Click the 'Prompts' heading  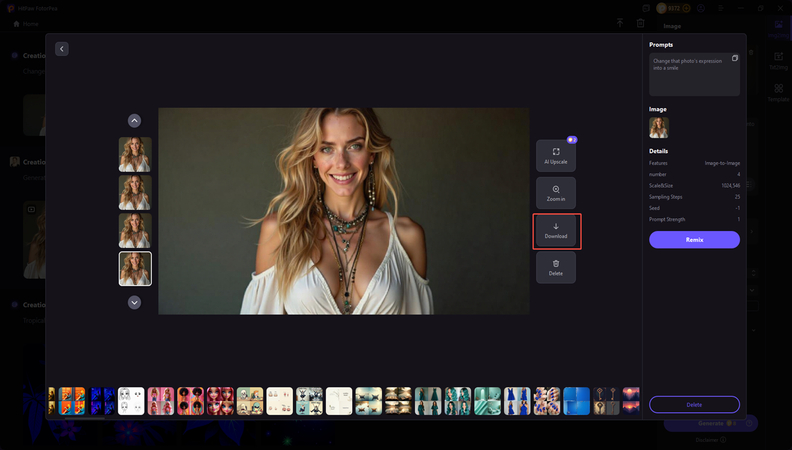point(661,44)
